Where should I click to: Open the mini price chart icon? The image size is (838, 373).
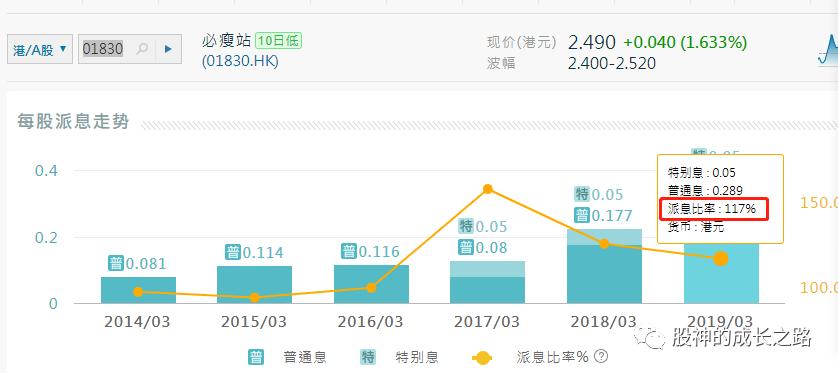coord(828,50)
